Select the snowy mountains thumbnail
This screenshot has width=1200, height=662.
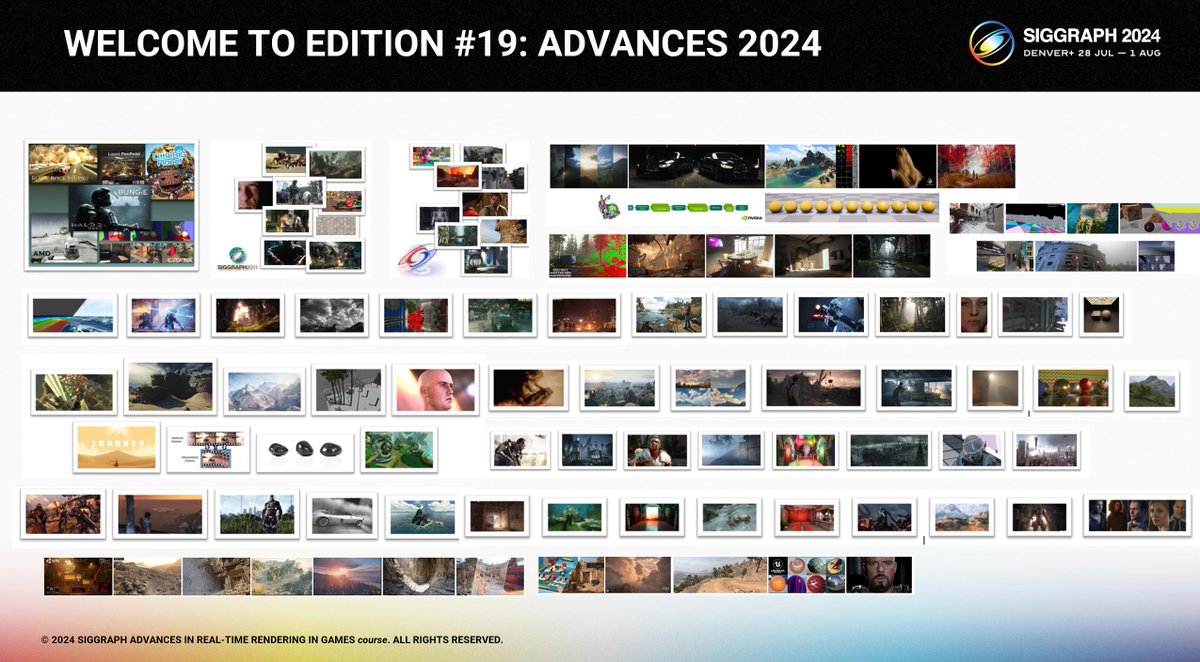pyautogui.click(x=264, y=391)
